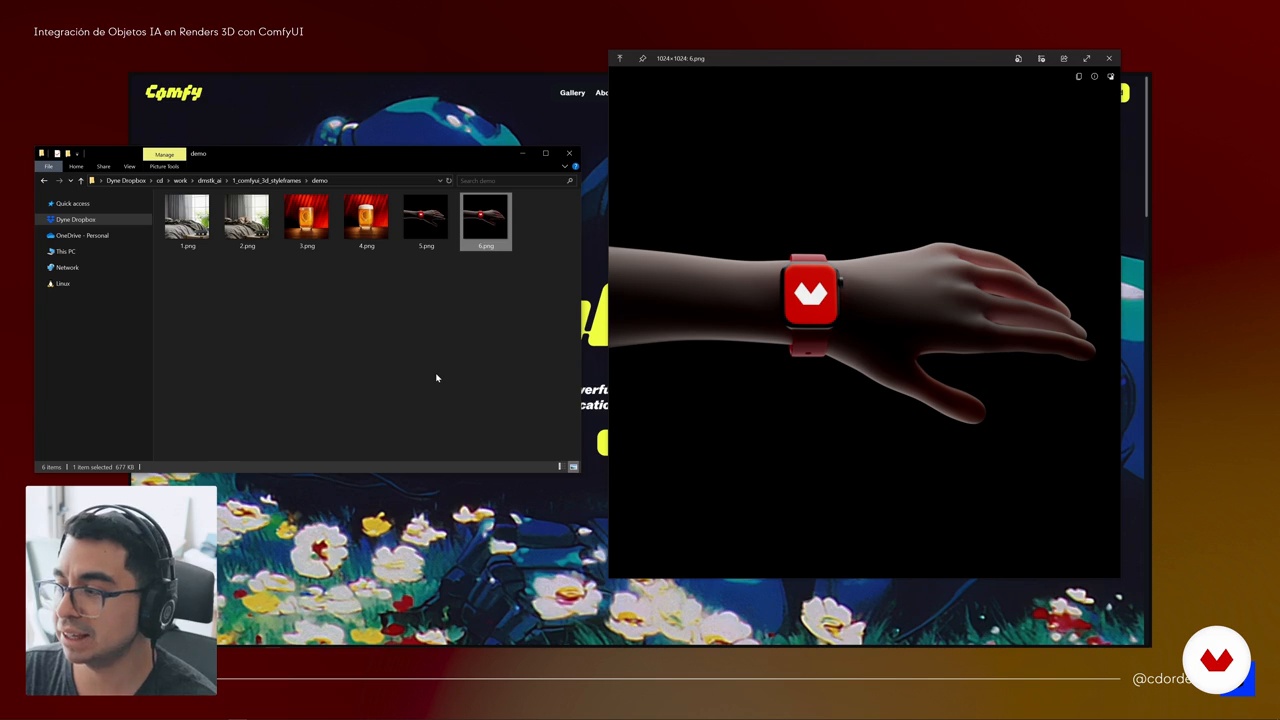This screenshot has height=720, width=1280.
Task: Select the Manage contextual tab
Action: 164,154
